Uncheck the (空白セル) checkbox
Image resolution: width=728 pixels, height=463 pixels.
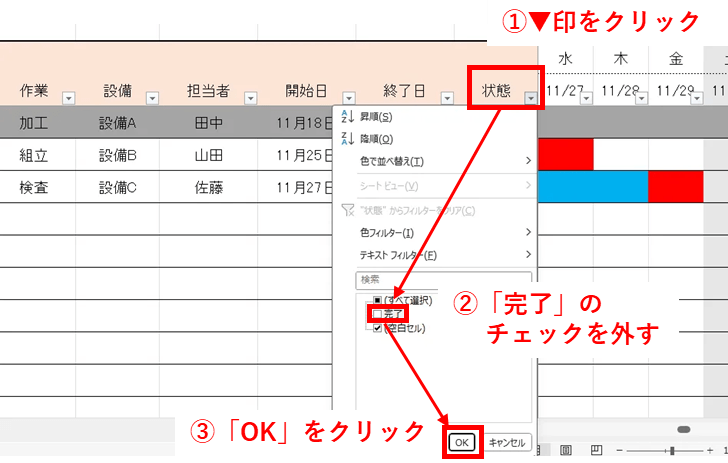[x=377, y=328]
